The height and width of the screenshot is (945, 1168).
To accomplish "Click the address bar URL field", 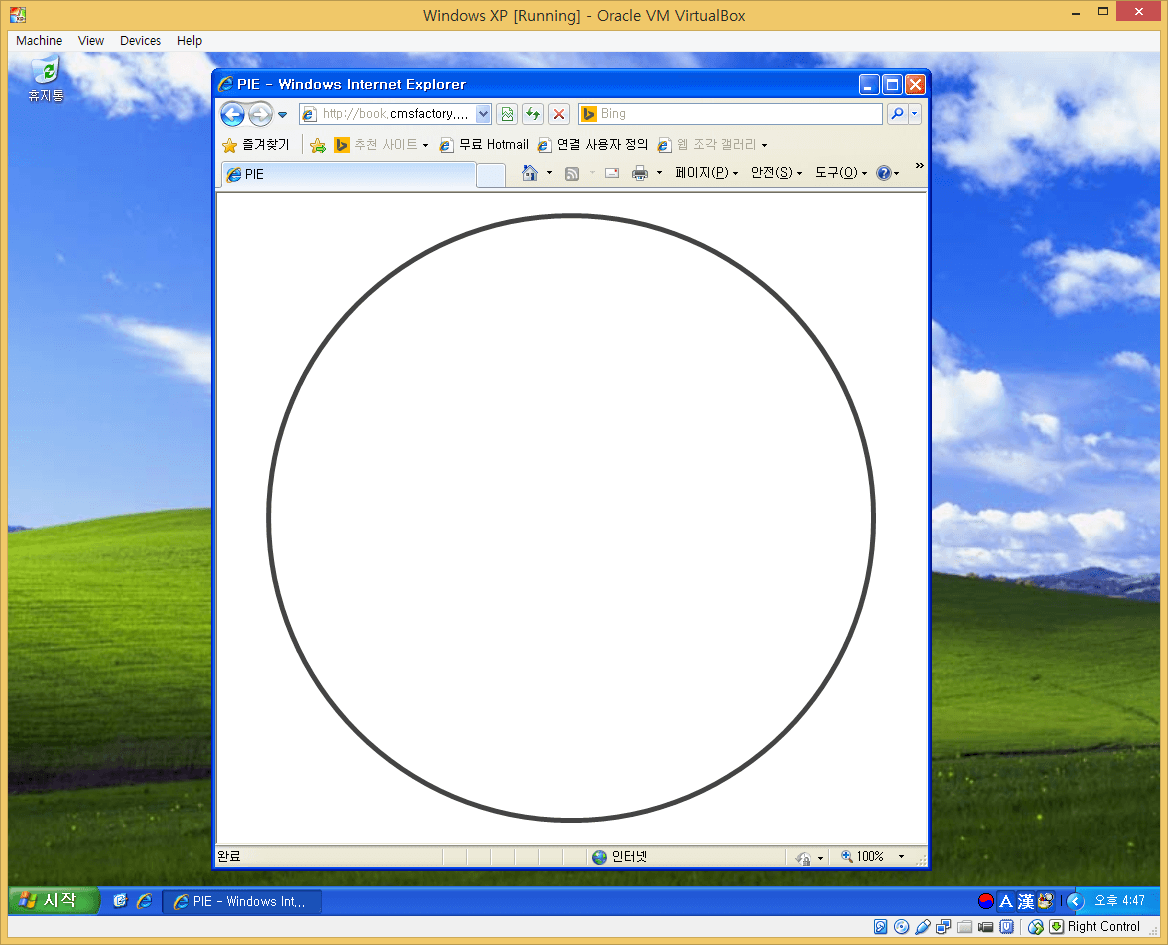I will click(x=387, y=114).
